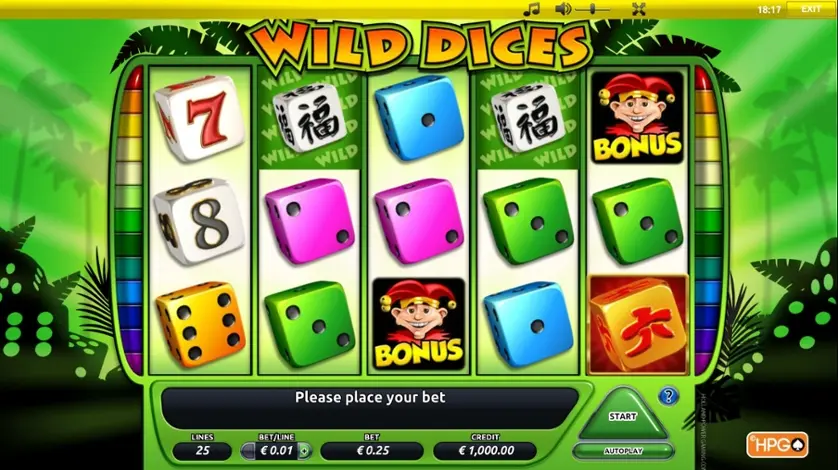Click the Credit display showing € 1,000.00

pyautogui.click(x=485, y=451)
